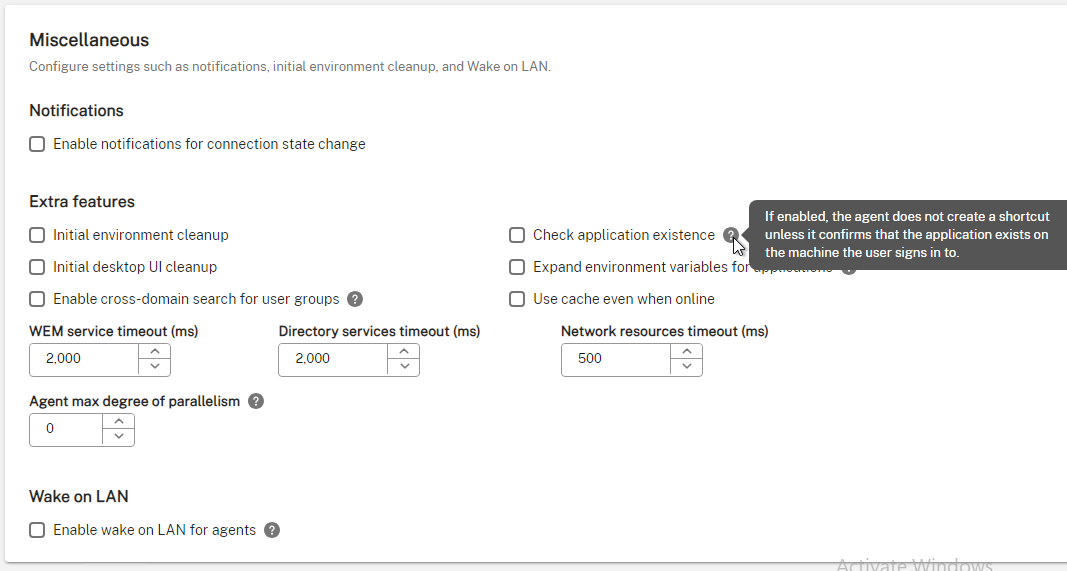This screenshot has width=1067, height=571.
Task: Tick Initial environment cleanup checkbox
Action: tap(37, 235)
